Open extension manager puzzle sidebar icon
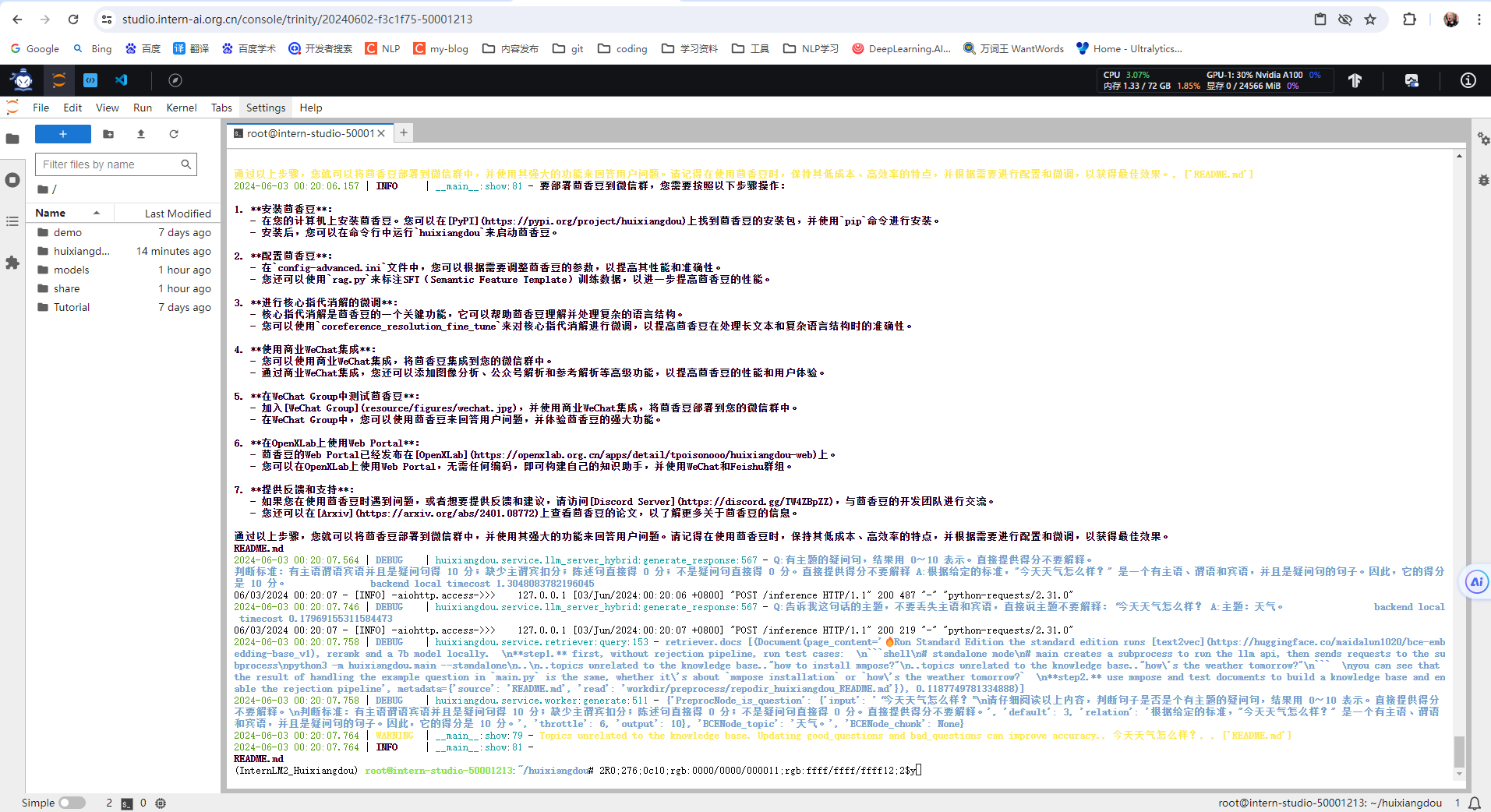The image size is (1491, 812). point(12,263)
